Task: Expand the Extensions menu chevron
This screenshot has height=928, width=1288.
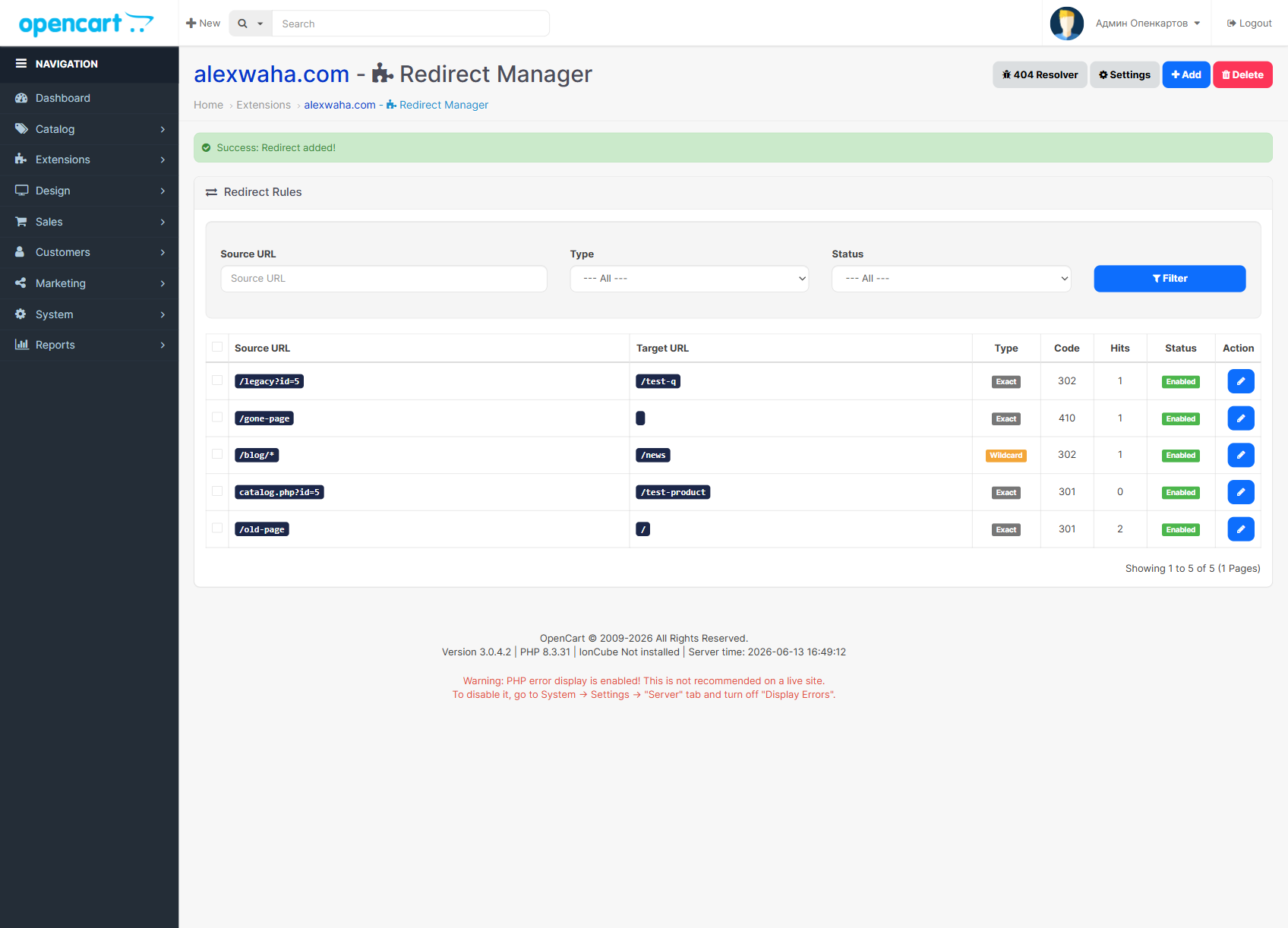Action: tap(163, 159)
